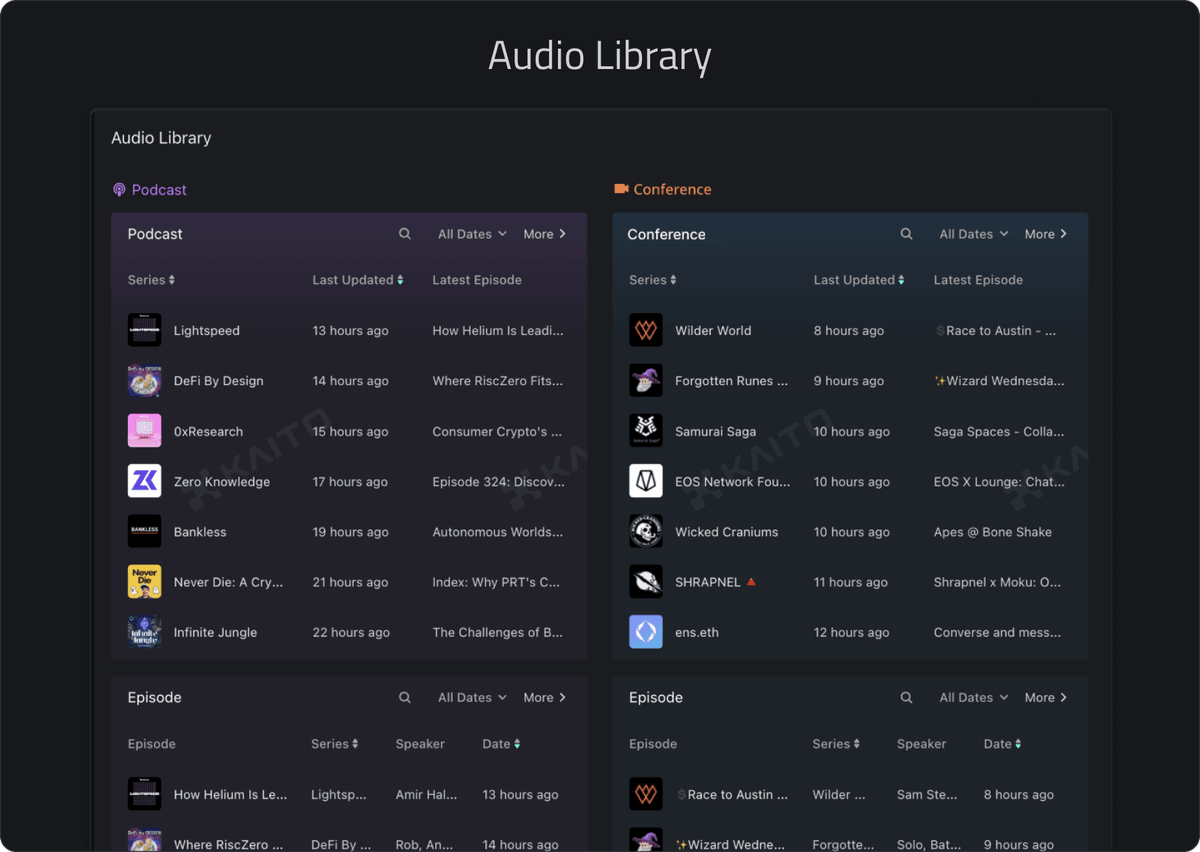Click the Lightspeed podcast logo
Image resolution: width=1200 pixels, height=852 pixels.
pos(144,330)
